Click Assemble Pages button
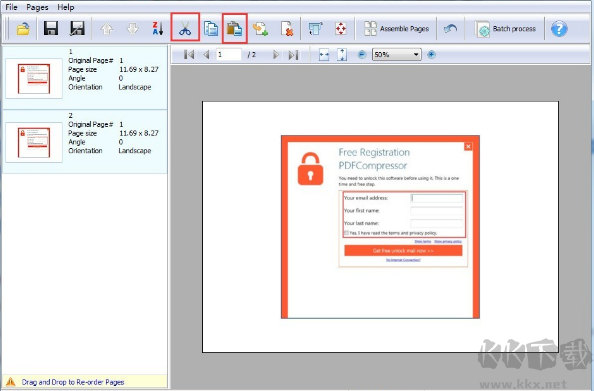The image size is (594, 391). coord(396,29)
